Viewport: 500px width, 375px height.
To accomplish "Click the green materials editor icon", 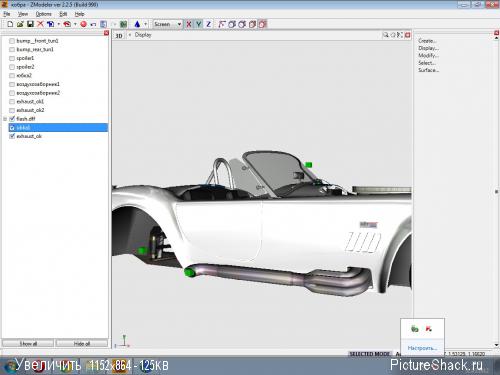I will 124,24.
